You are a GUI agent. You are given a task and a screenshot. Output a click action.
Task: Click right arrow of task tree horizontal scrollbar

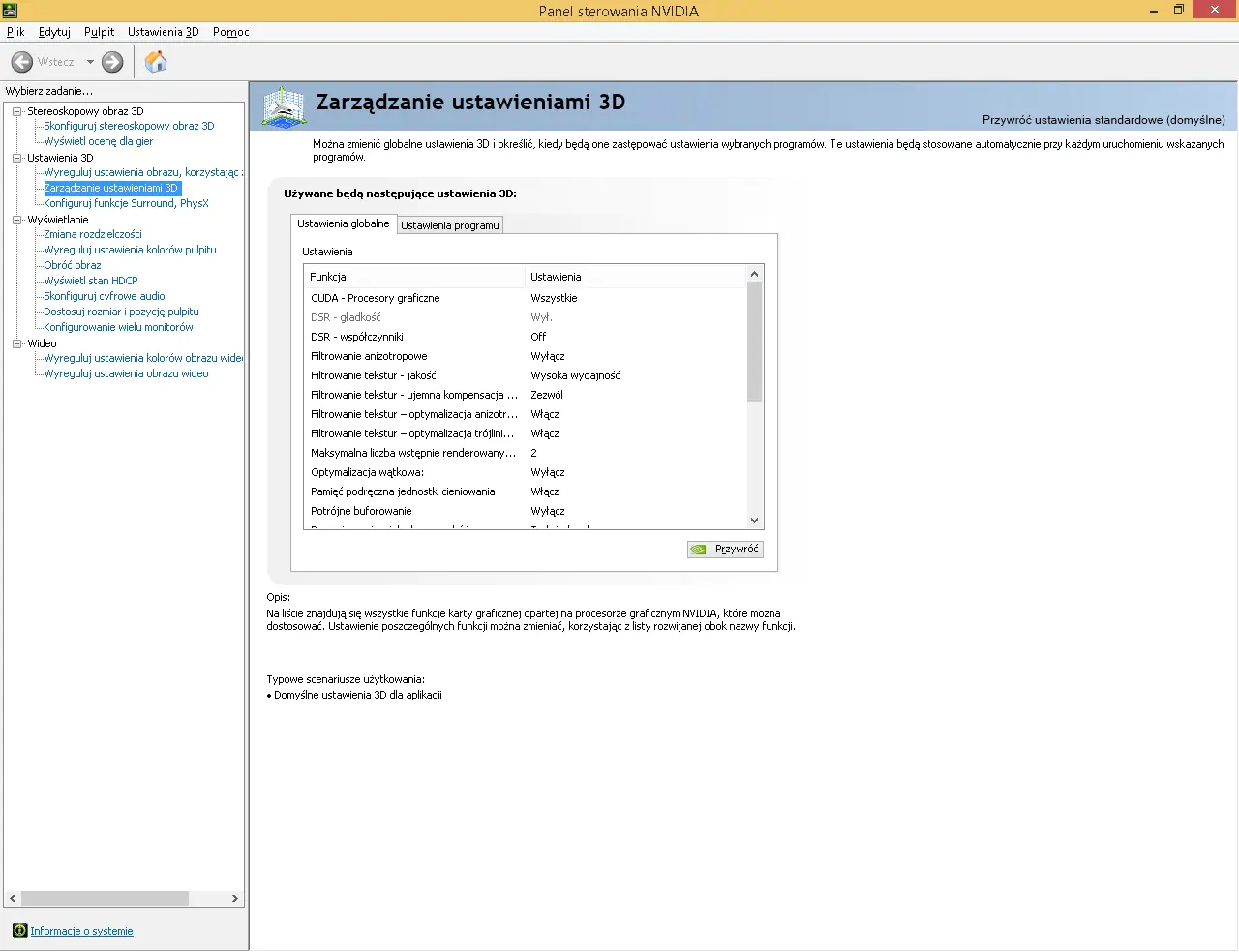[x=234, y=899]
